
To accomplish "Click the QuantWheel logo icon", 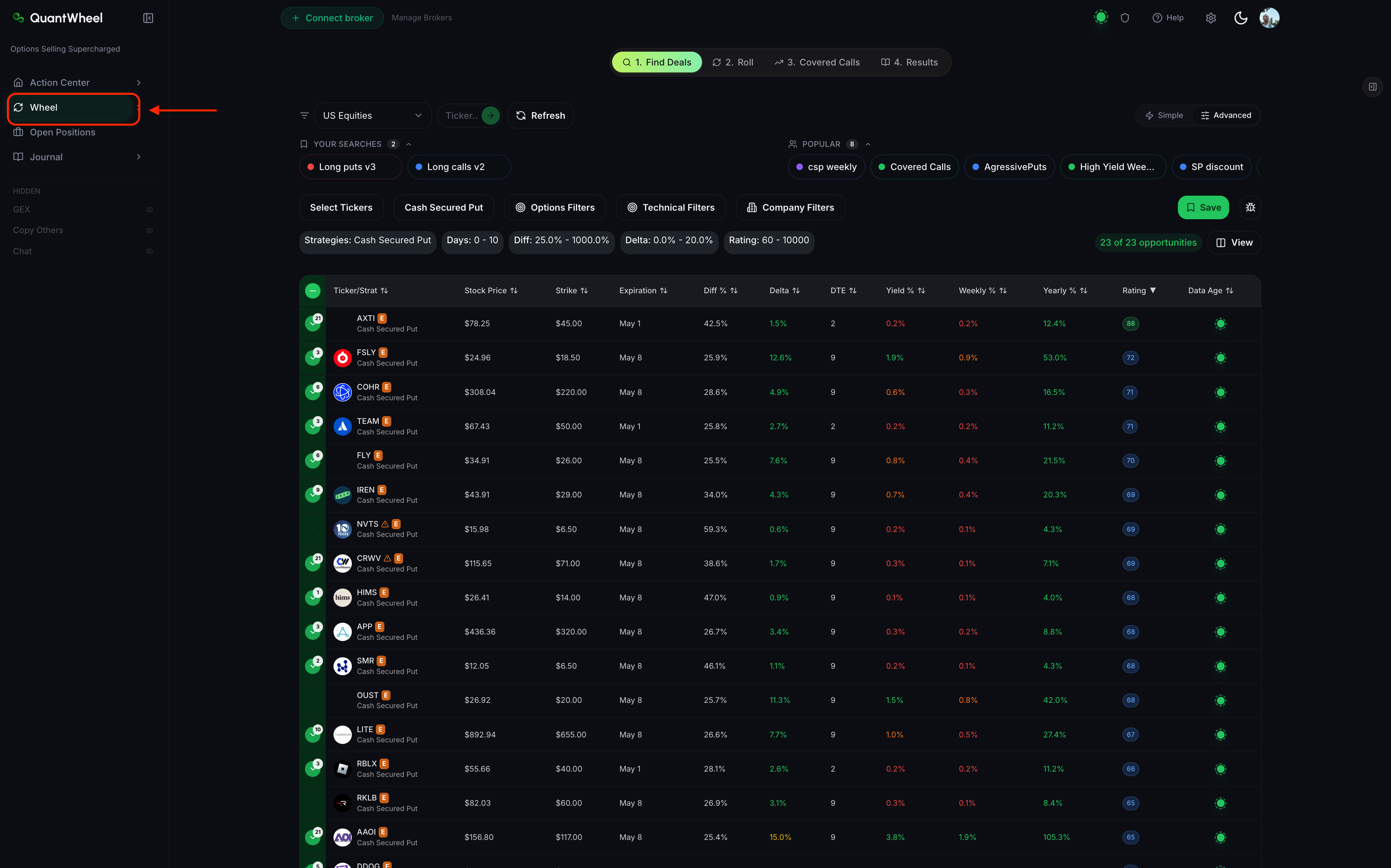I will [18, 18].
